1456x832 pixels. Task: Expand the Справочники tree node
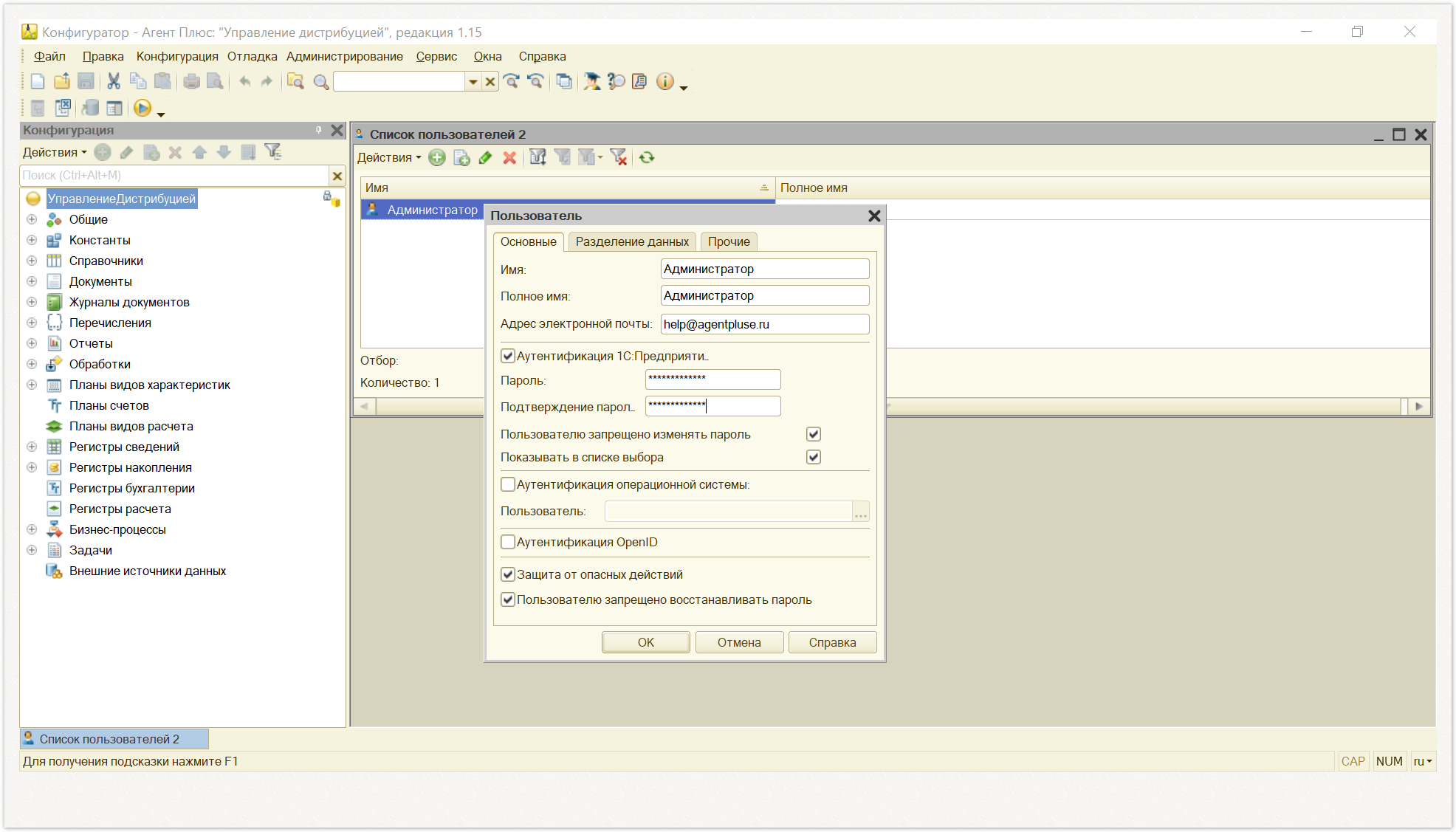click(32, 261)
